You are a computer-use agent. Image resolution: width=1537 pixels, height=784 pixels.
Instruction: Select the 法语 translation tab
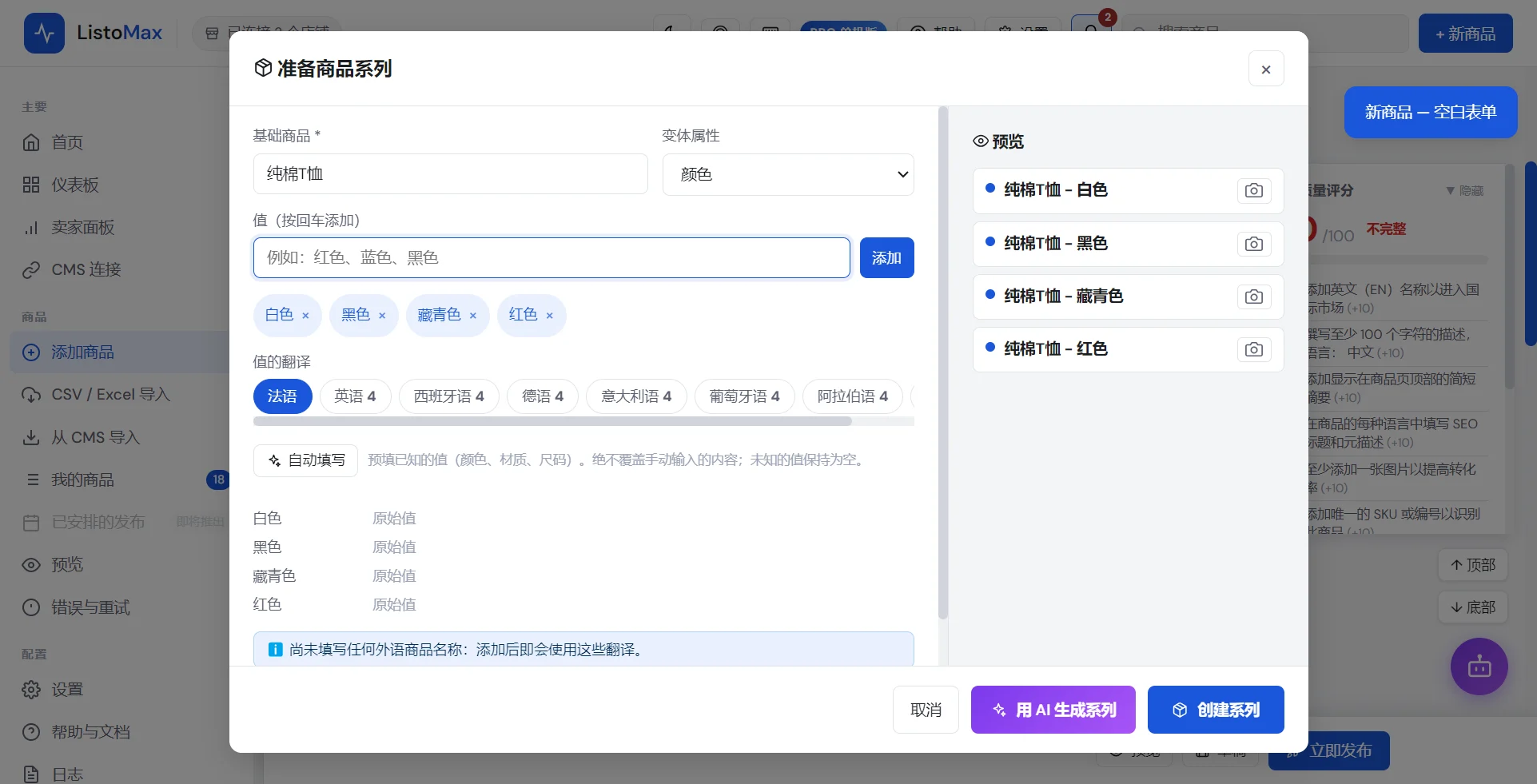point(282,396)
